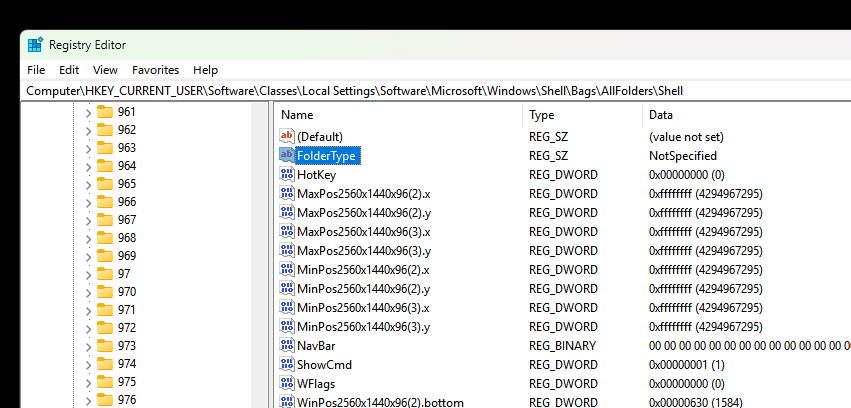This screenshot has height=408, width=851.
Task: Select the 968 key in tree
Action: (127, 238)
